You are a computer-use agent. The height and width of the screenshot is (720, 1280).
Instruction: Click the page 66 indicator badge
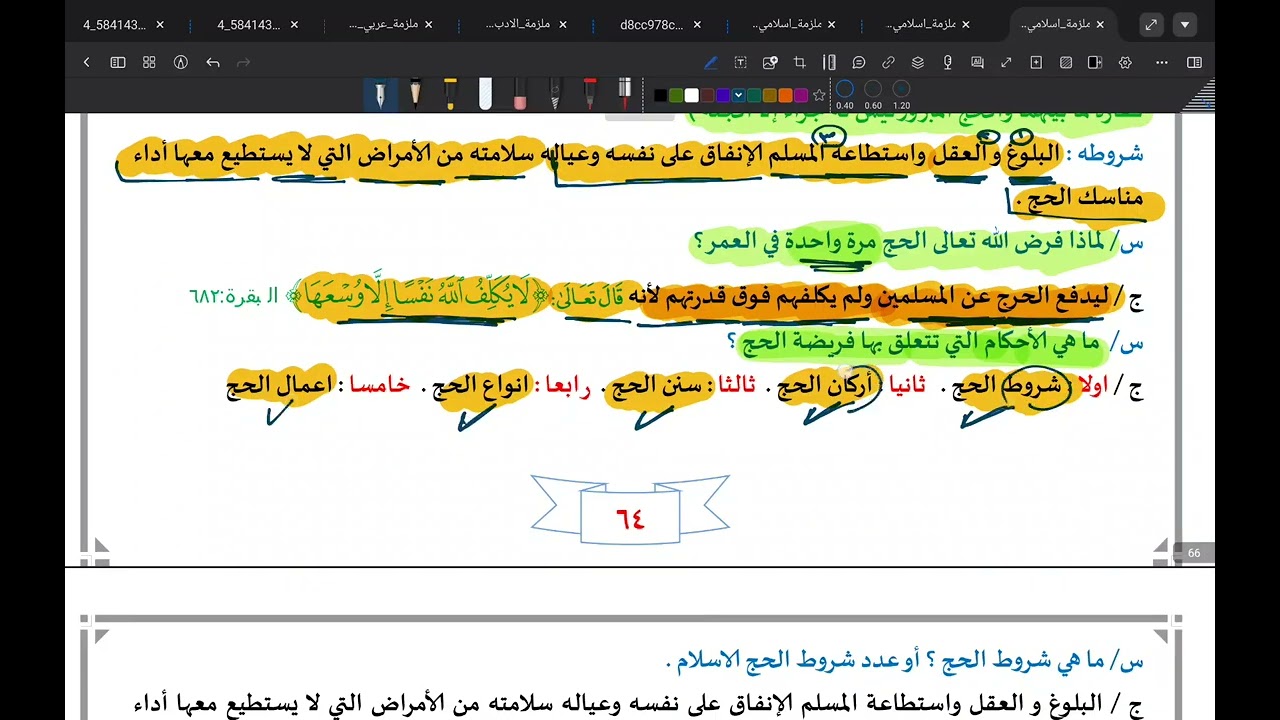1194,553
